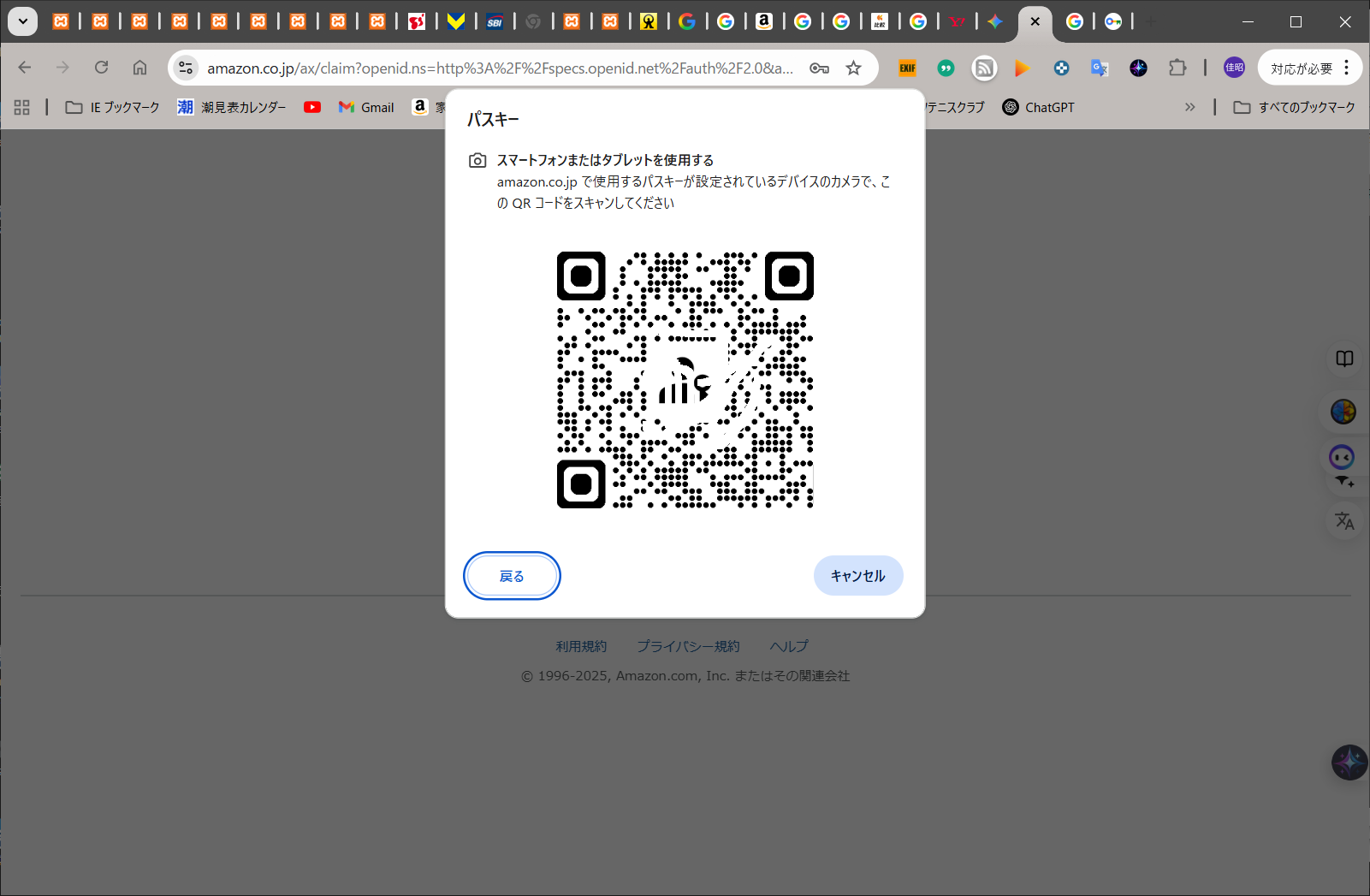Screen dimensions: 1370x896
Task: Click the EXIF viewer extension icon
Action: point(907,68)
